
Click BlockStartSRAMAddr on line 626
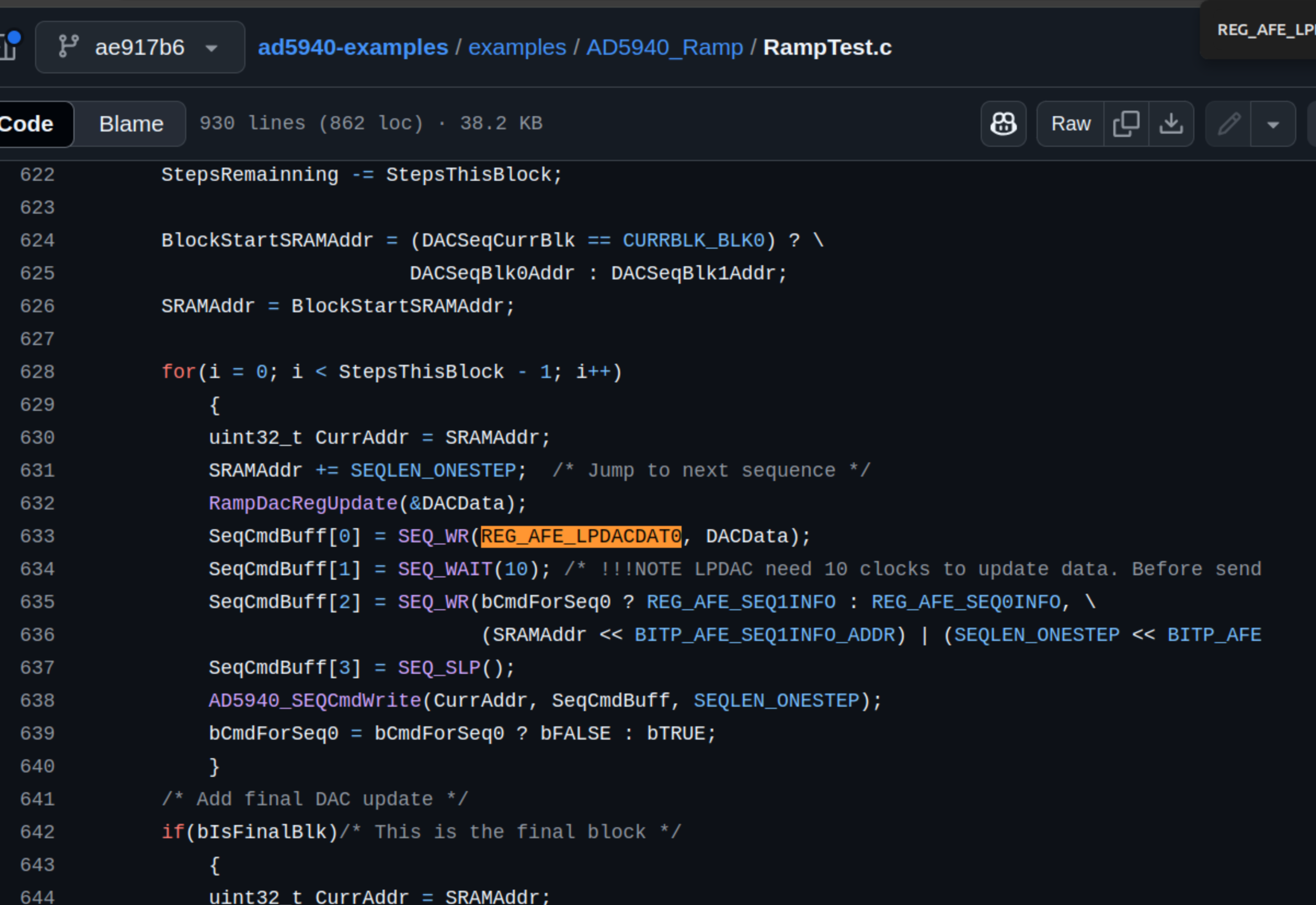[x=397, y=306]
